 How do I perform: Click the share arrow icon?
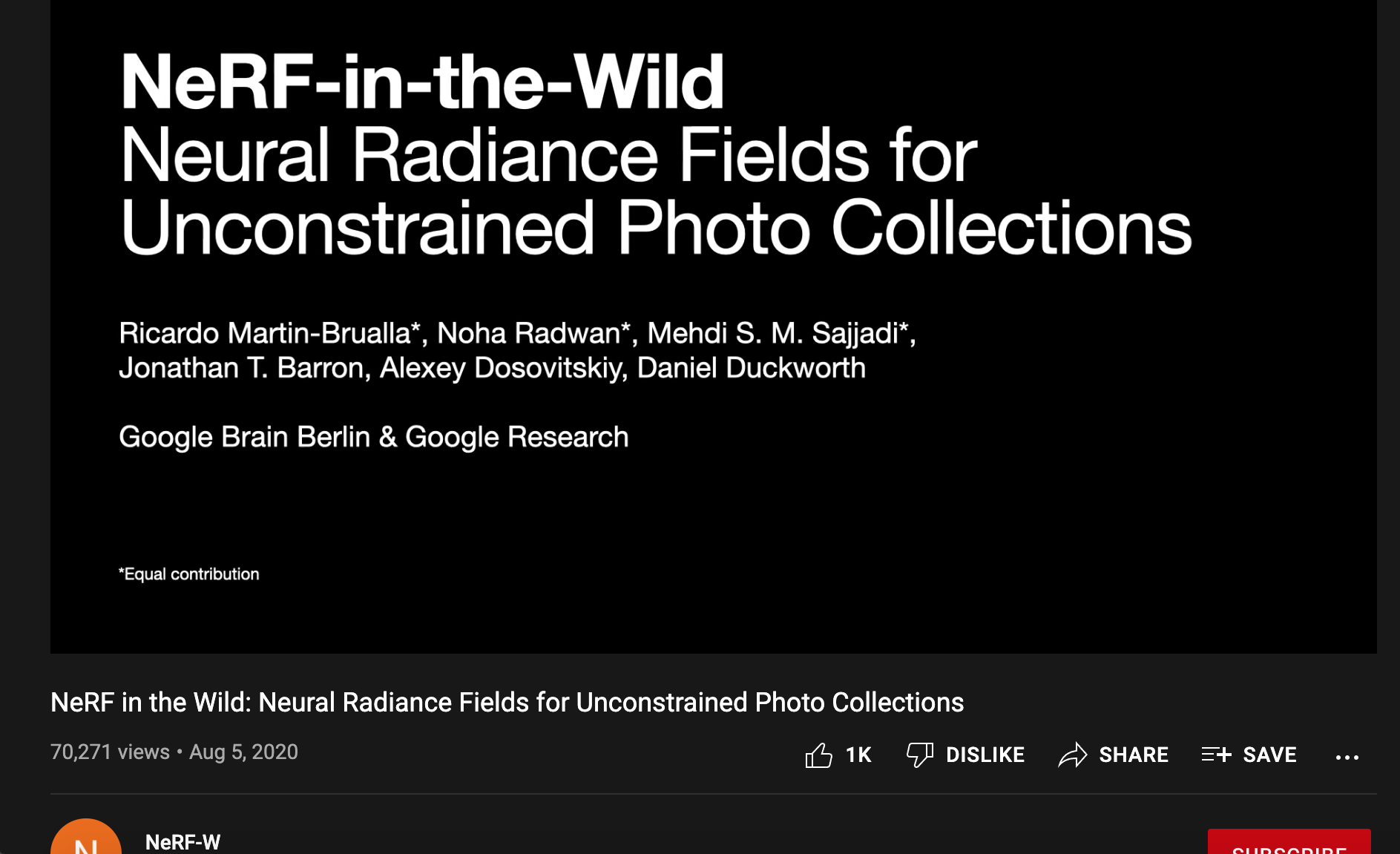pos(1073,755)
